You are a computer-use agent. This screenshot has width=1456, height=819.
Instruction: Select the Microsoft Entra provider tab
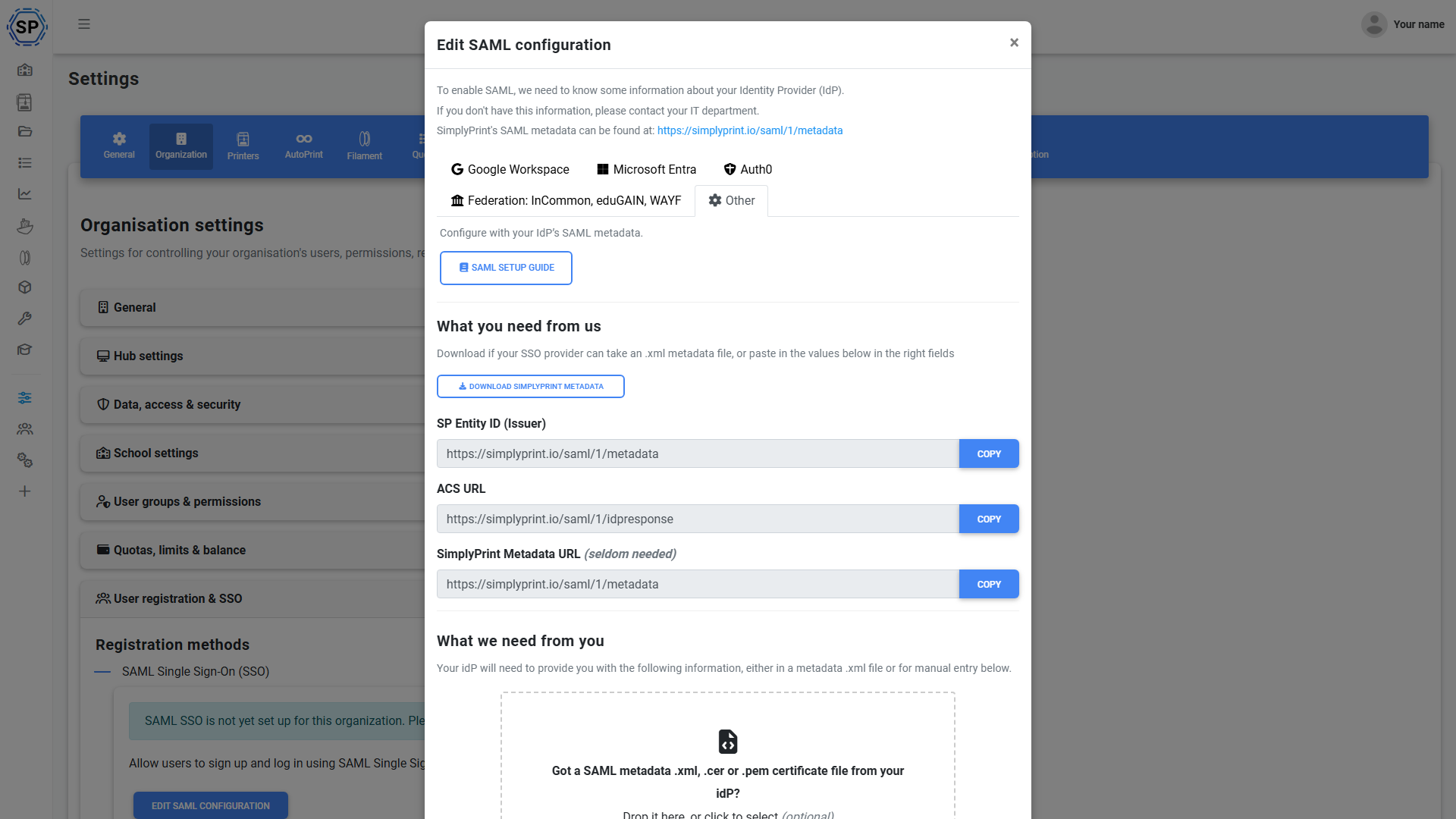click(647, 170)
